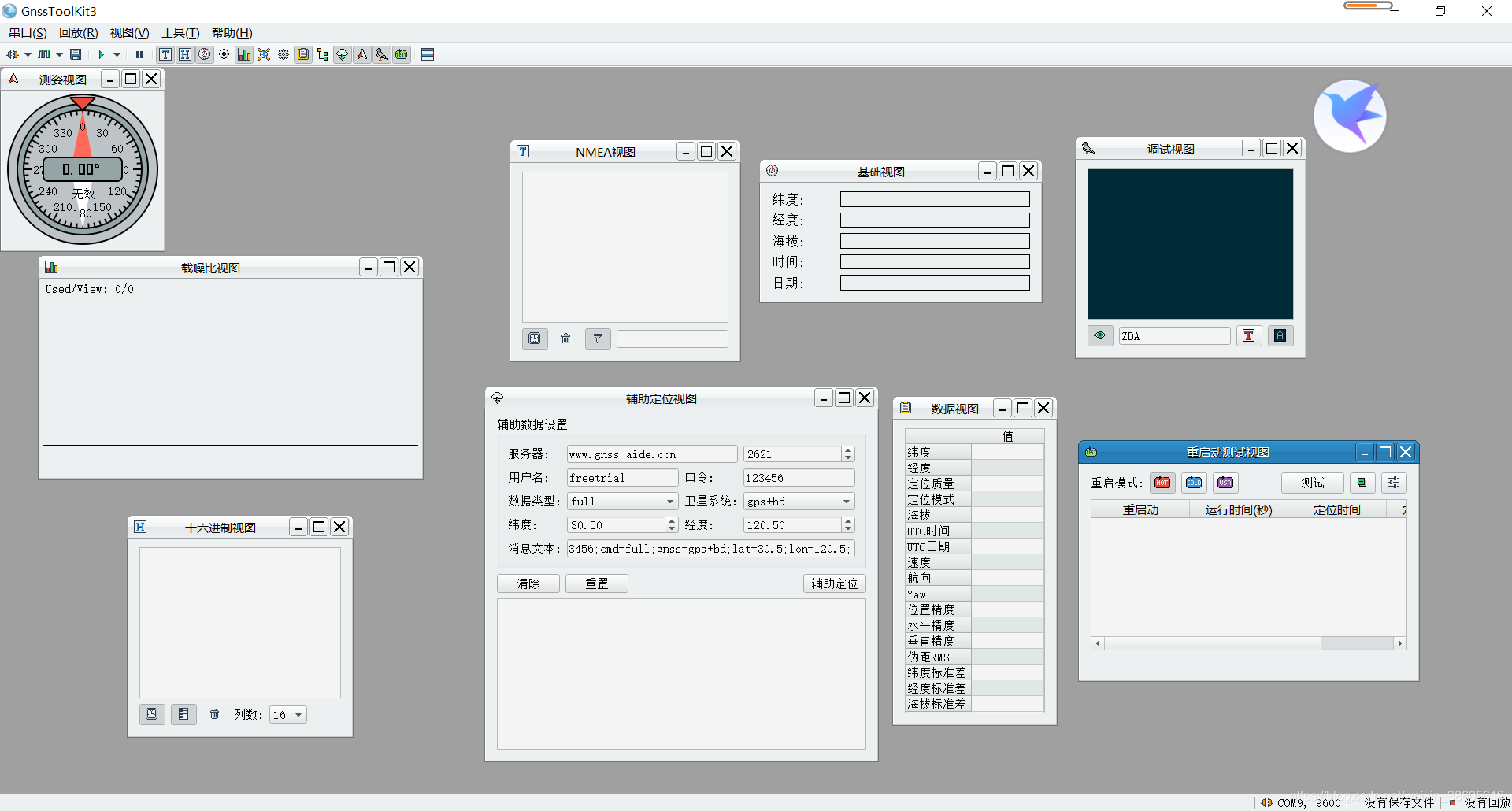Pause replay with the pause button
The height and width of the screenshot is (811, 1512).
pyautogui.click(x=139, y=54)
